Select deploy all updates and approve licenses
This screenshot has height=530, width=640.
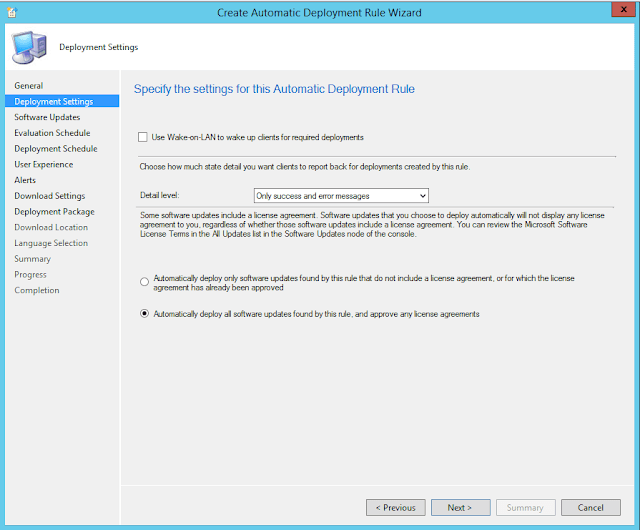click(x=145, y=314)
